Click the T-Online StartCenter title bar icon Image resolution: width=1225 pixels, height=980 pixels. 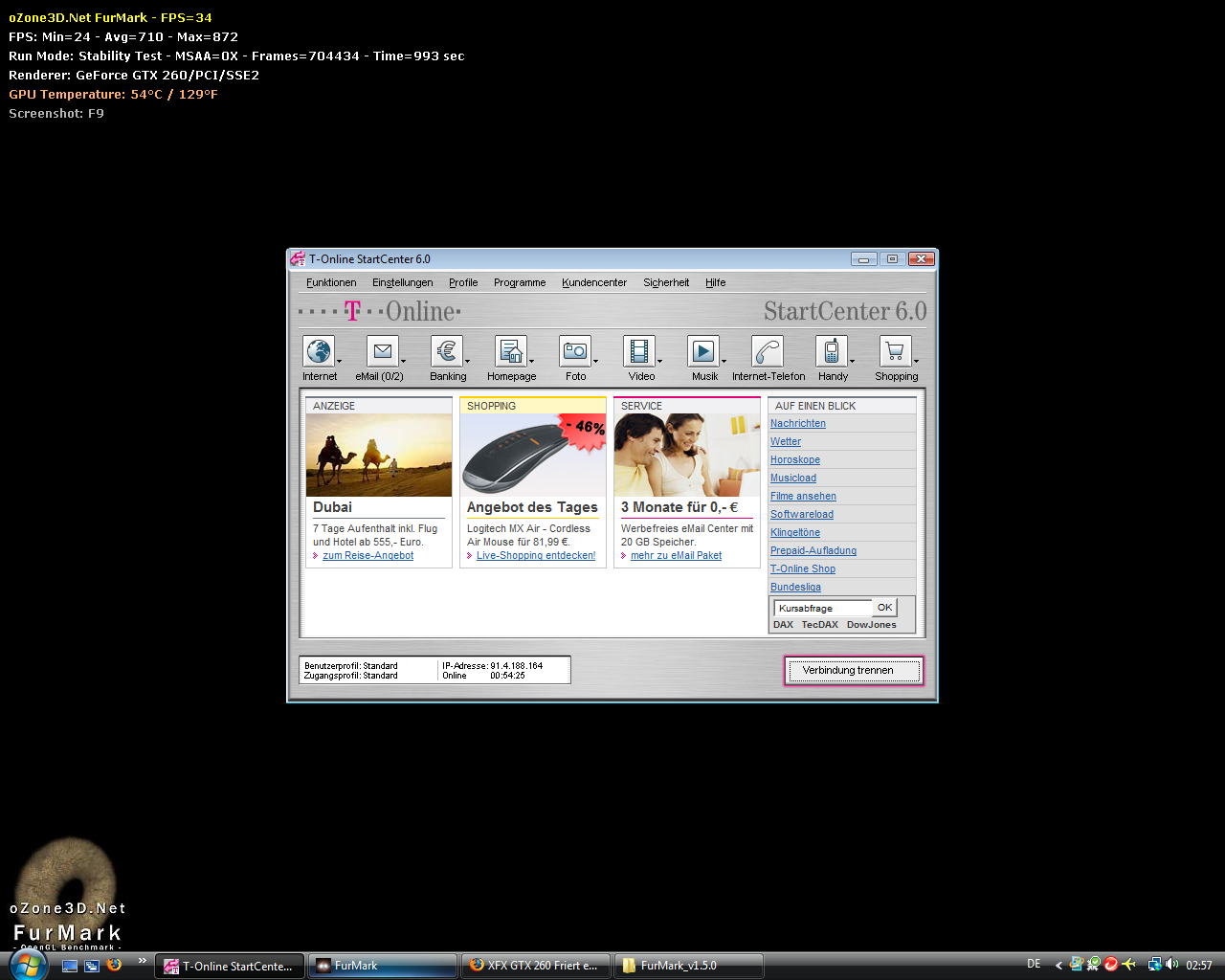click(298, 258)
